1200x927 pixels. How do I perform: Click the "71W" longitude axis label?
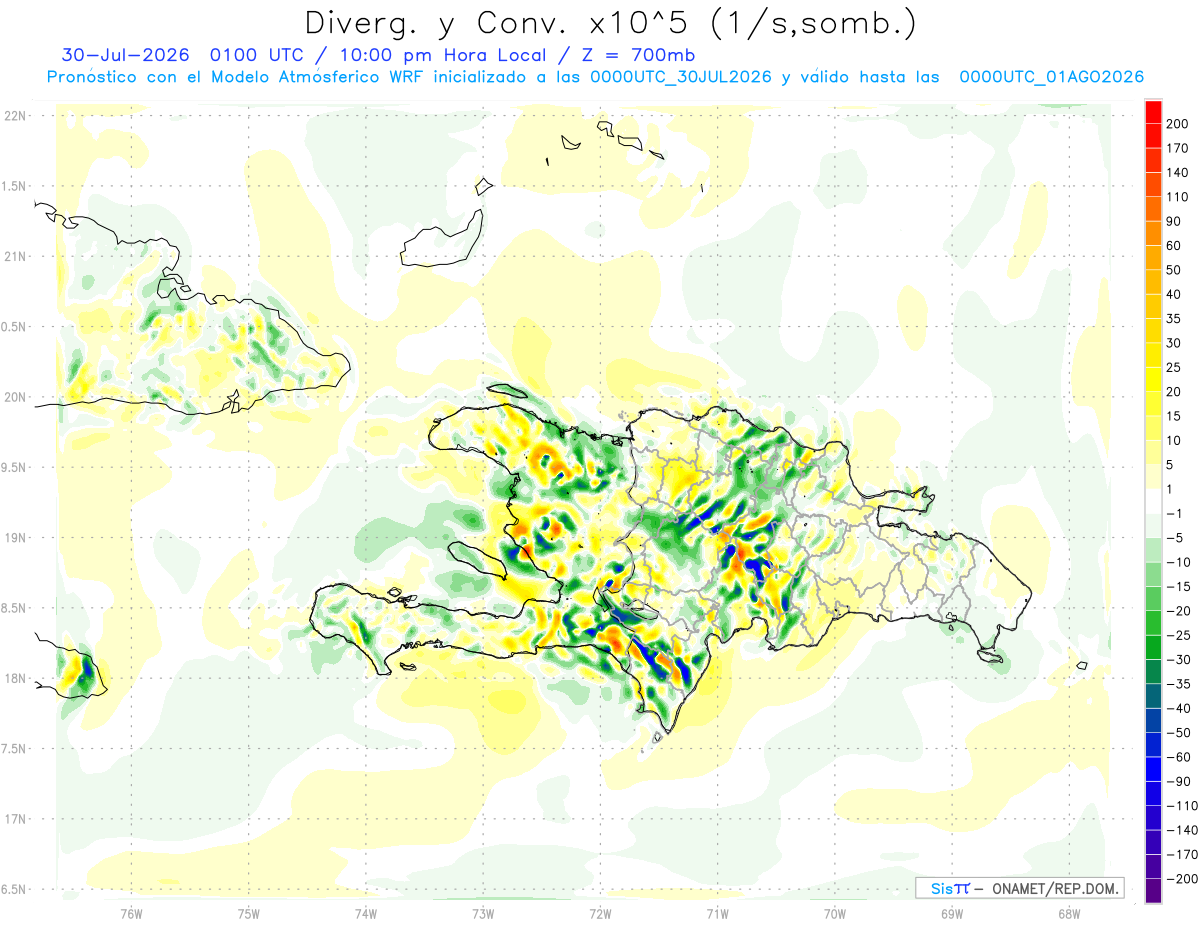716,913
